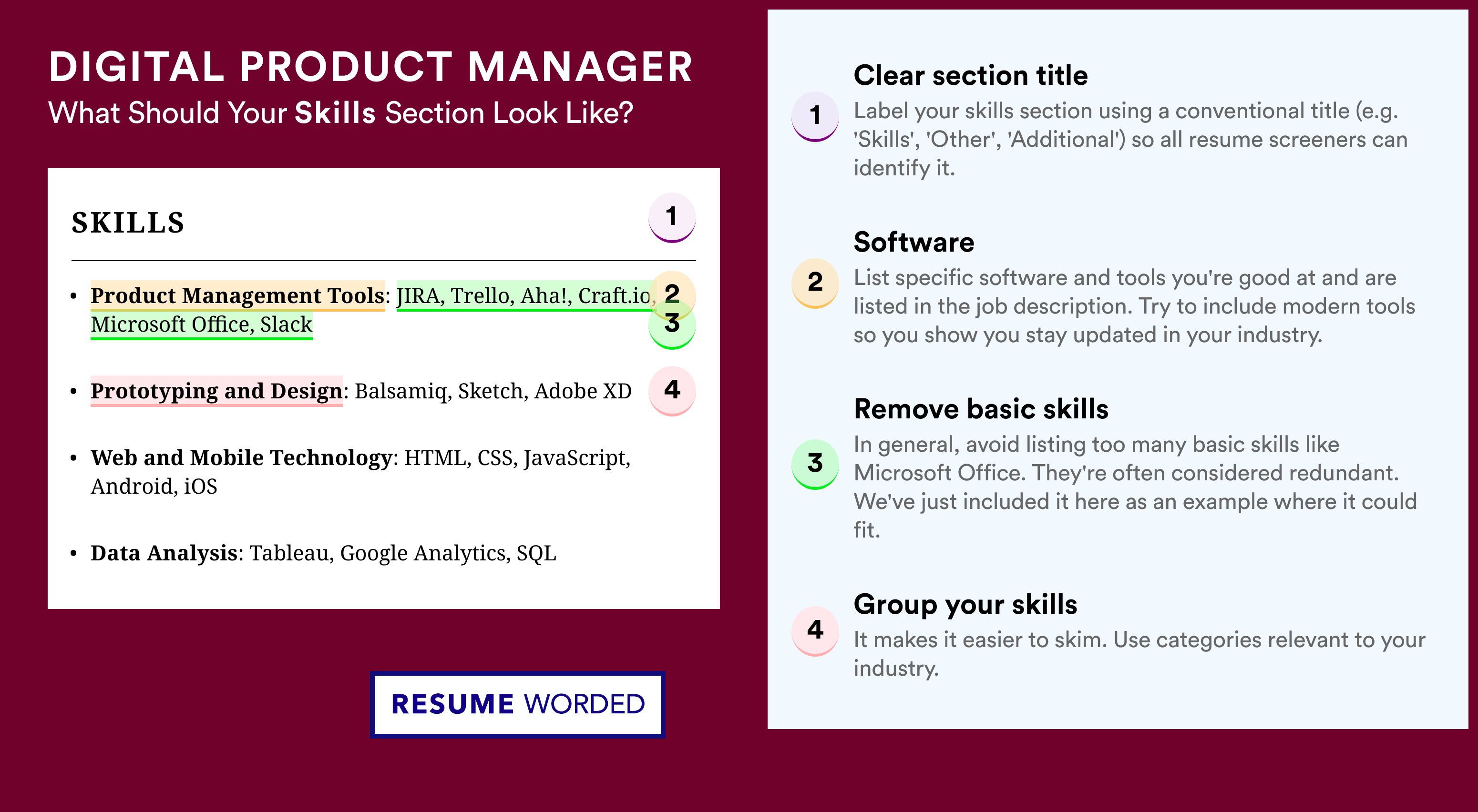Screen dimensions: 1478x812
Task: Click the Software heading
Action: click(914, 242)
